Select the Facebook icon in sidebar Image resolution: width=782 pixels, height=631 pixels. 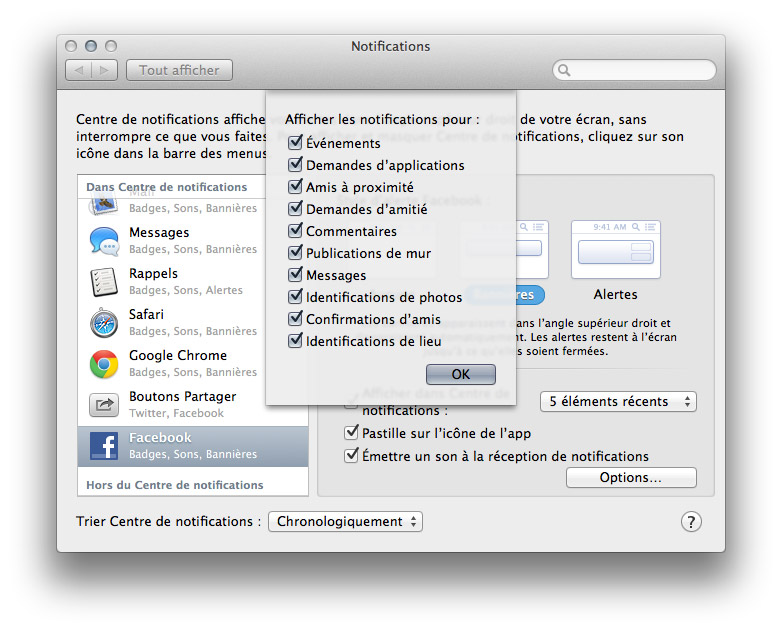pos(104,446)
